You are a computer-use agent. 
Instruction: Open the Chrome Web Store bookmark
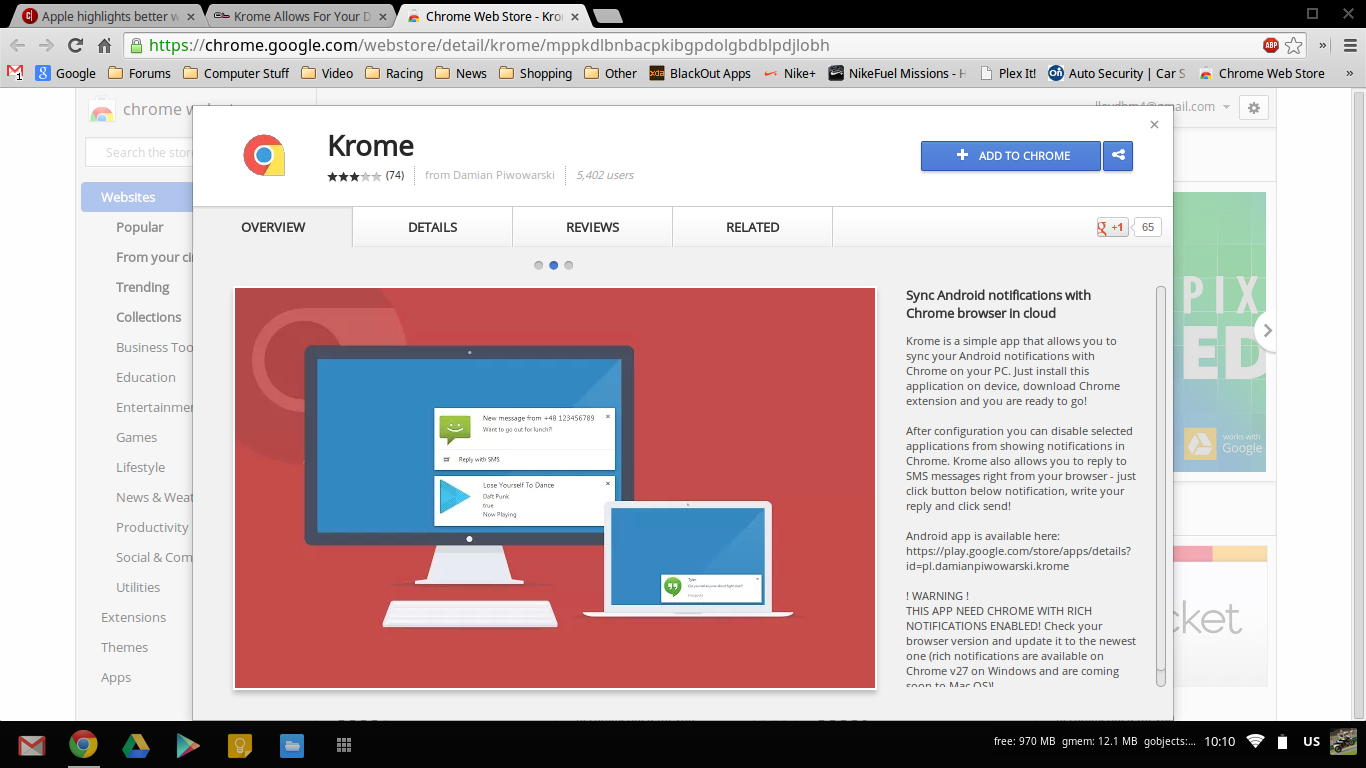pyautogui.click(x=1262, y=73)
